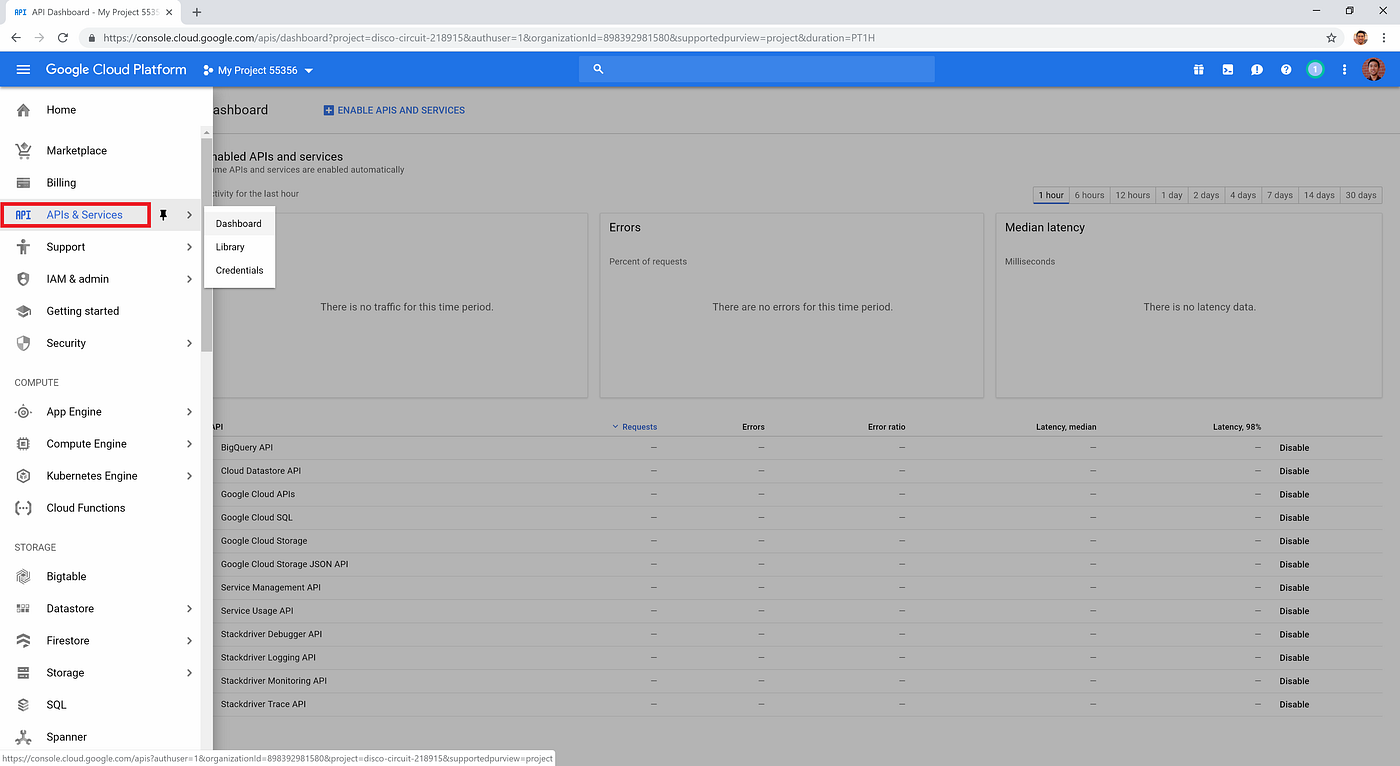Screen dimensions: 1400x766
Task: Open Credentials from the APIs submenu
Action: (x=239, y=270)
